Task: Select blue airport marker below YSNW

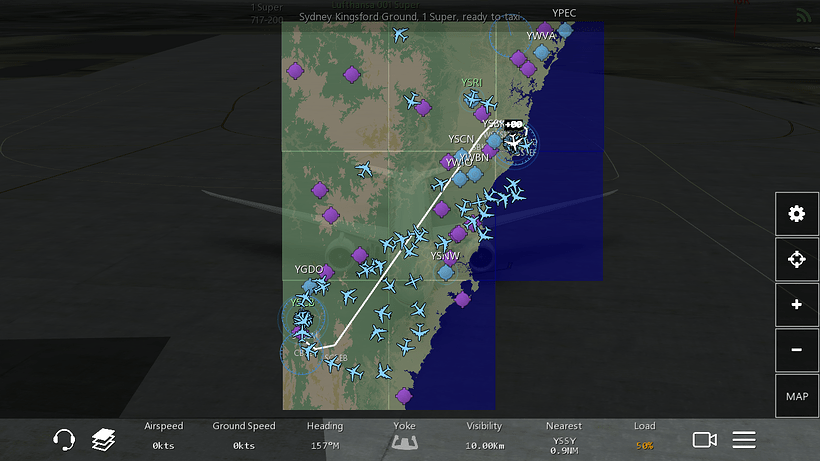Action: coord(446,272)
